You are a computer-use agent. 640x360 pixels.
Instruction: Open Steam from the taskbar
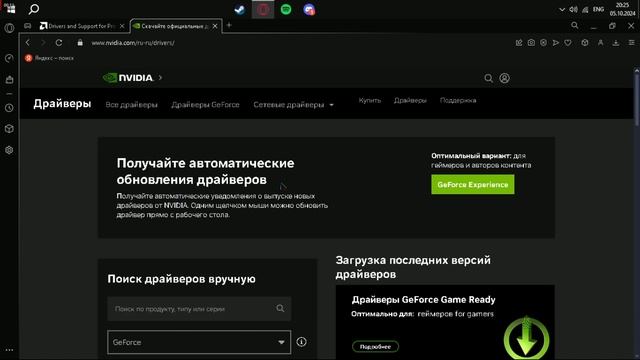(x=240, y=9)
